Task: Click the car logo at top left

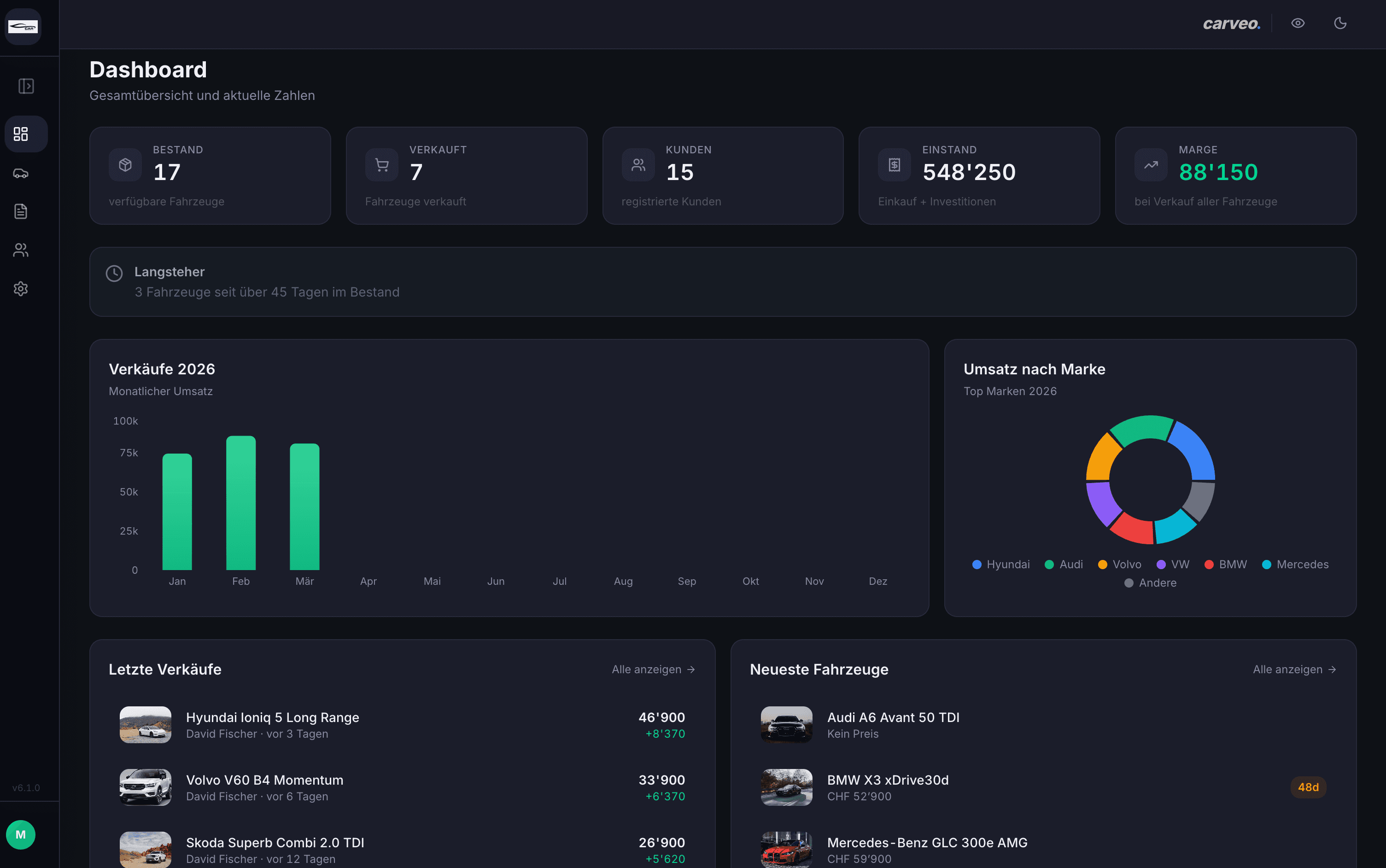Action: [x=23, y=26]
